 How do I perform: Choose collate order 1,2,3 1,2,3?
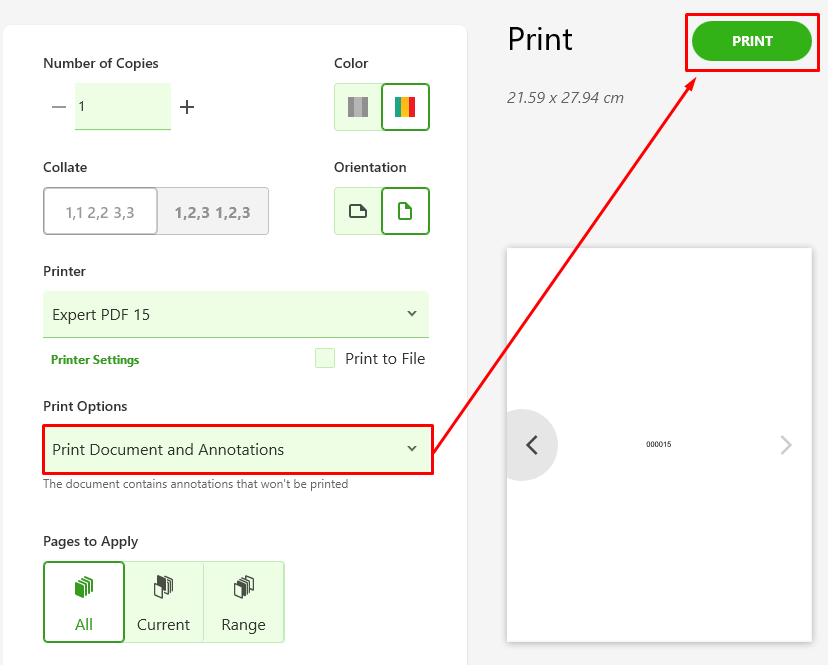213,211
